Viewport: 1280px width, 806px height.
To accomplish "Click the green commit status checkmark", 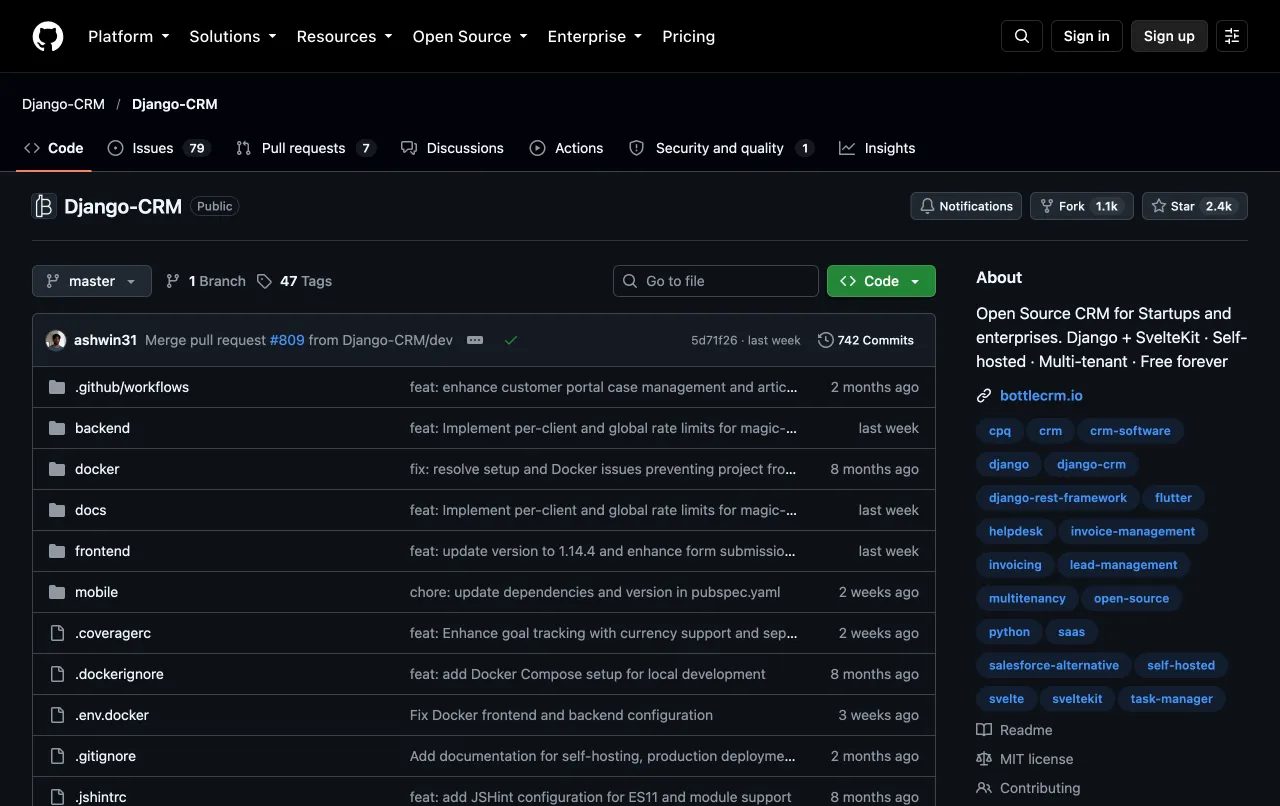I will pos(511,340).
